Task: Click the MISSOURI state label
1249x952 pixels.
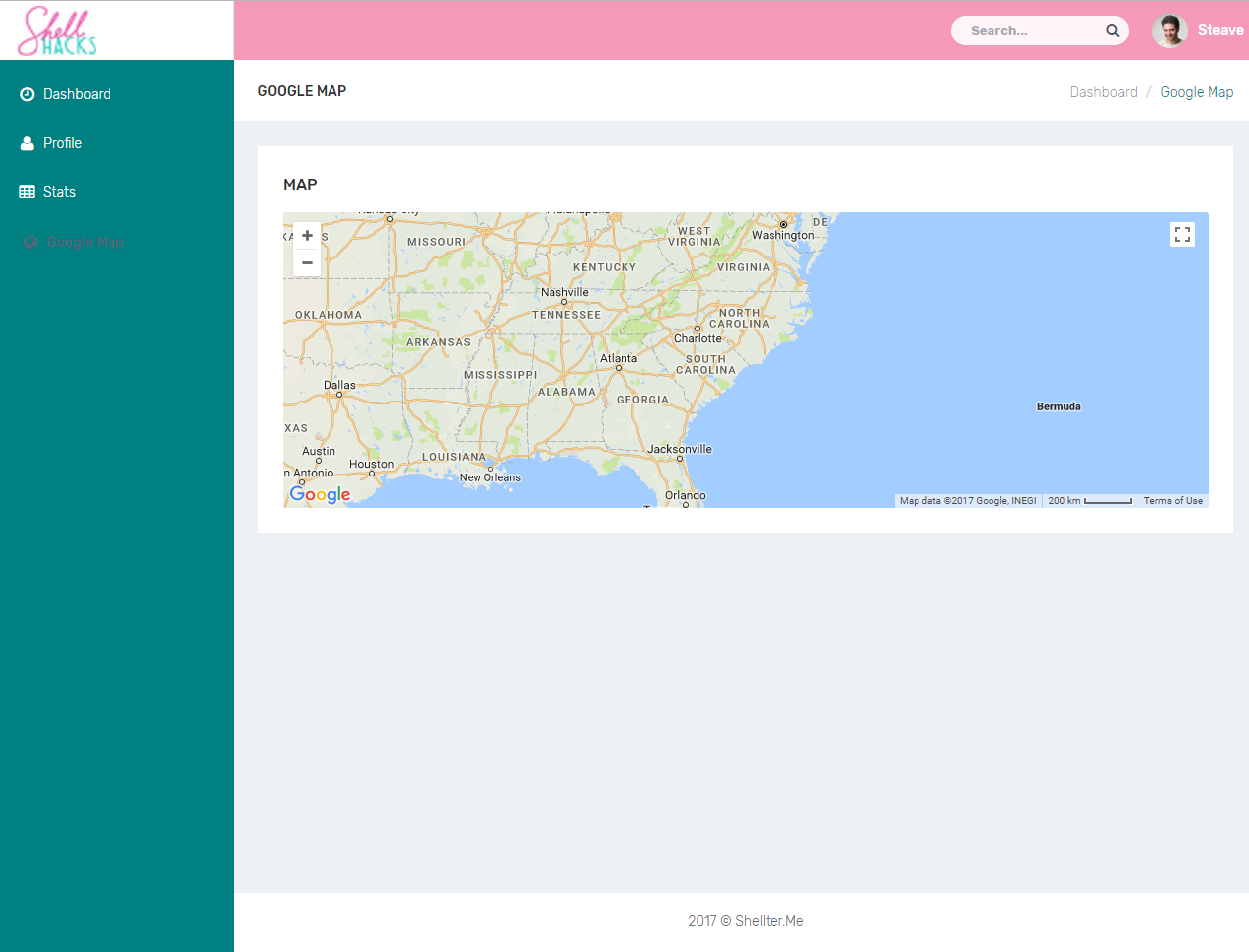Action: click(436, 242)
